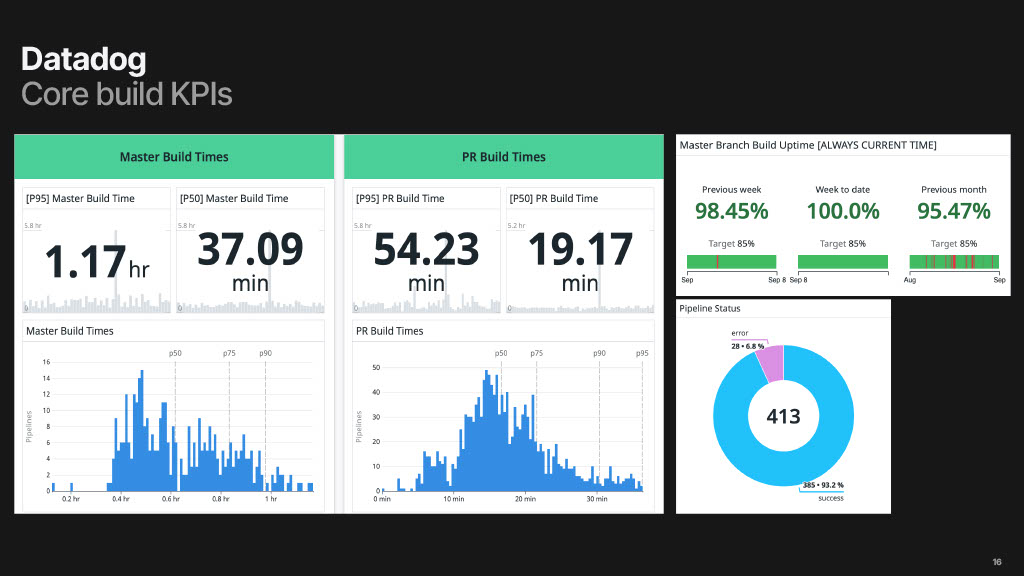Click the 20 min axis label
This screenshot has width=1024, height=576.
tap(525, 499)
